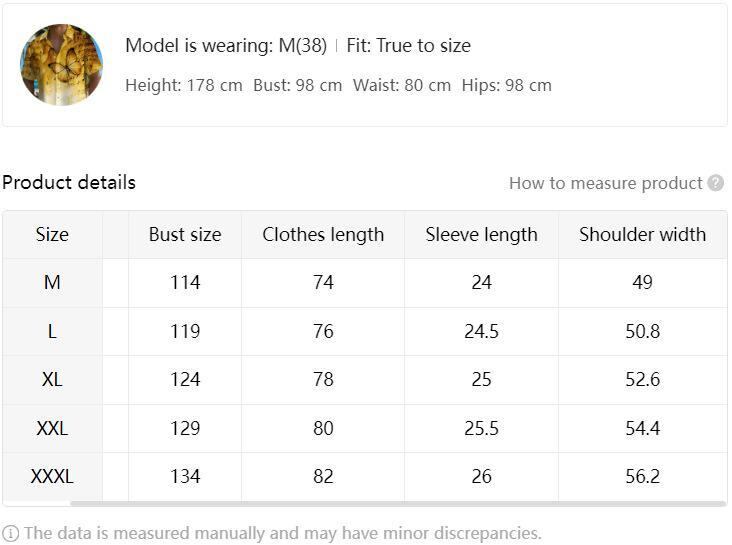Viewport: 732px width, 545px height.
Task: Click the Sleeve length column header
Action: pyautogui.click(x=481, y=235)
